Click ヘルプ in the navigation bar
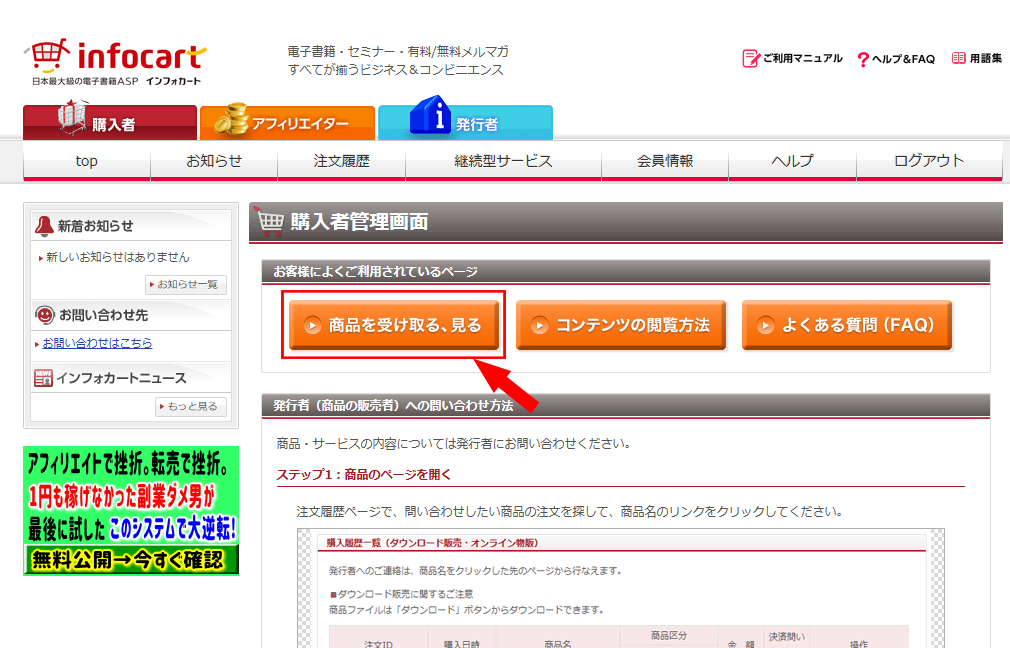Screen dimensions: 1010x648 792,161
